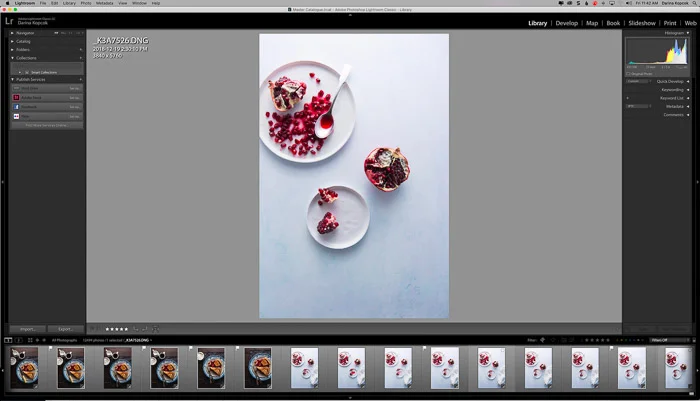Select the leftmost filmstrip thumbnail
The image size is (700, 401).
24,368
